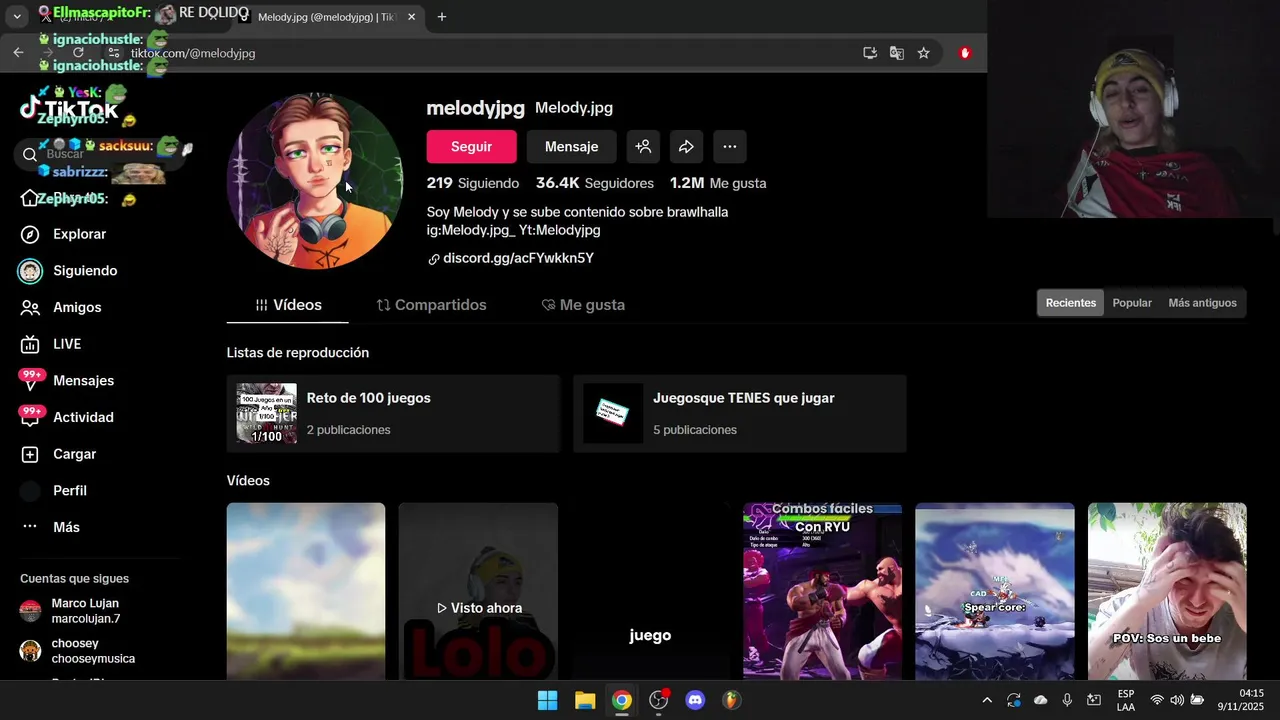Click the microphone icon in system tray
The image size is (1280, 720).
coord(1068,700)
